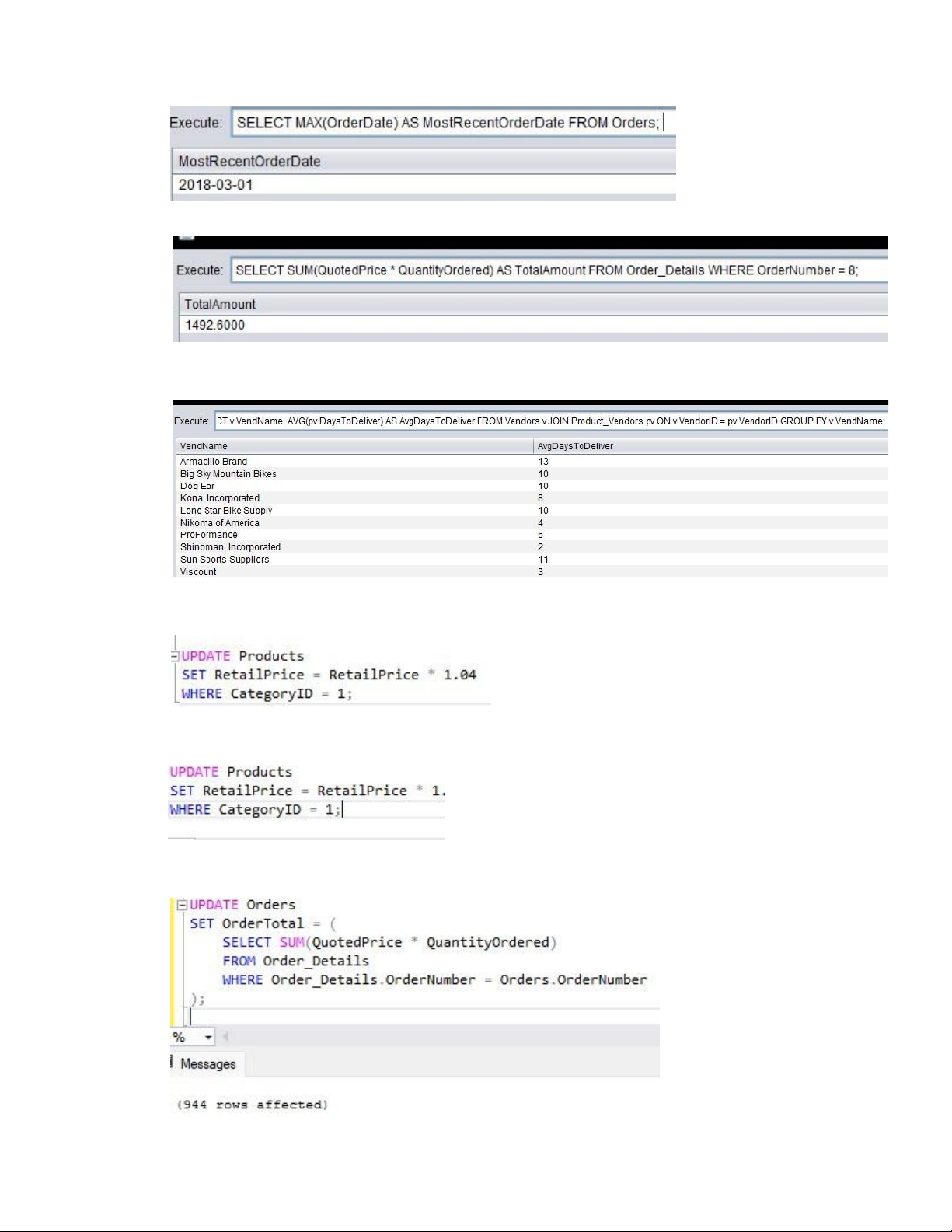Click the AvgDaysToDeliver column header
The width and height of the screenshot is (952, 1232).
click(711, 446)
